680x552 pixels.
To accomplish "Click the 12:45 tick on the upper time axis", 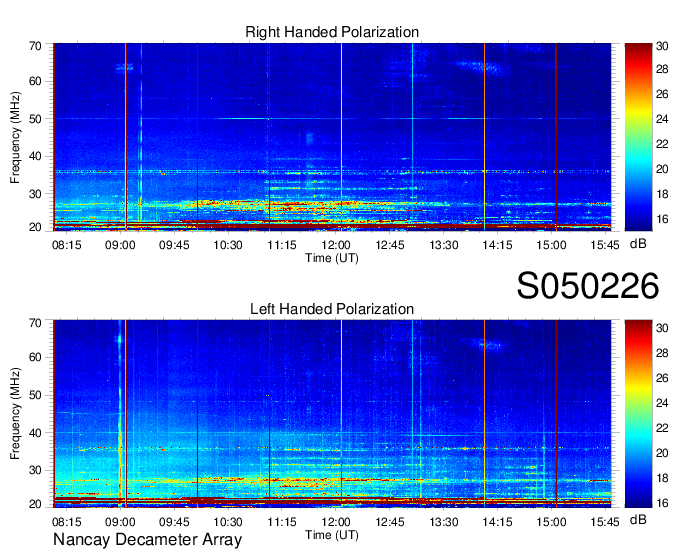I will pyautogui.click(x=389, y=245).
